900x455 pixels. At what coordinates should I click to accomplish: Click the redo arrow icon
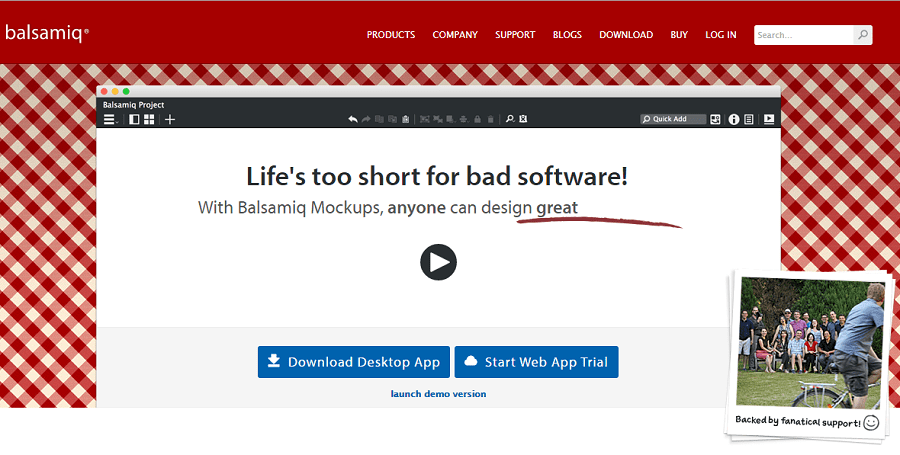click(x=366, y=119)
